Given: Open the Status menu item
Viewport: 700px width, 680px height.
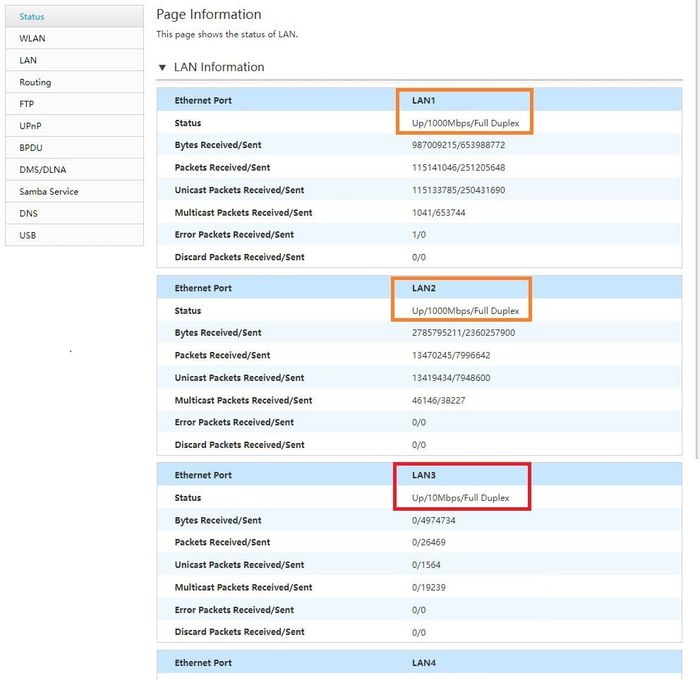Looking at the screenshot, I should click(75, 17).
